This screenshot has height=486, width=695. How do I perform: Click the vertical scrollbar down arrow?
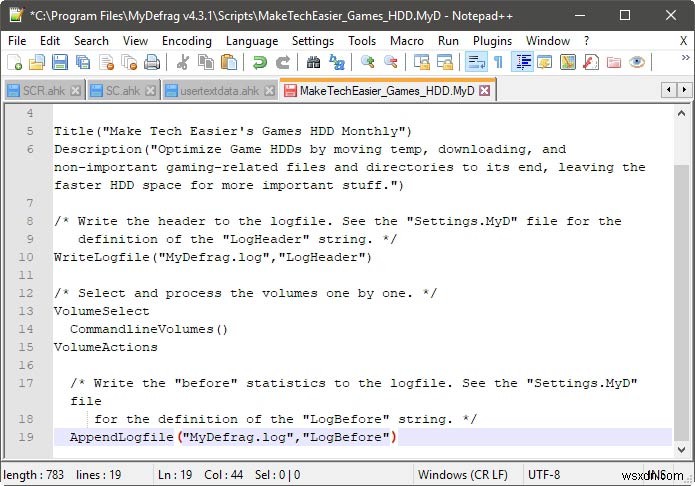click(681, 450)
